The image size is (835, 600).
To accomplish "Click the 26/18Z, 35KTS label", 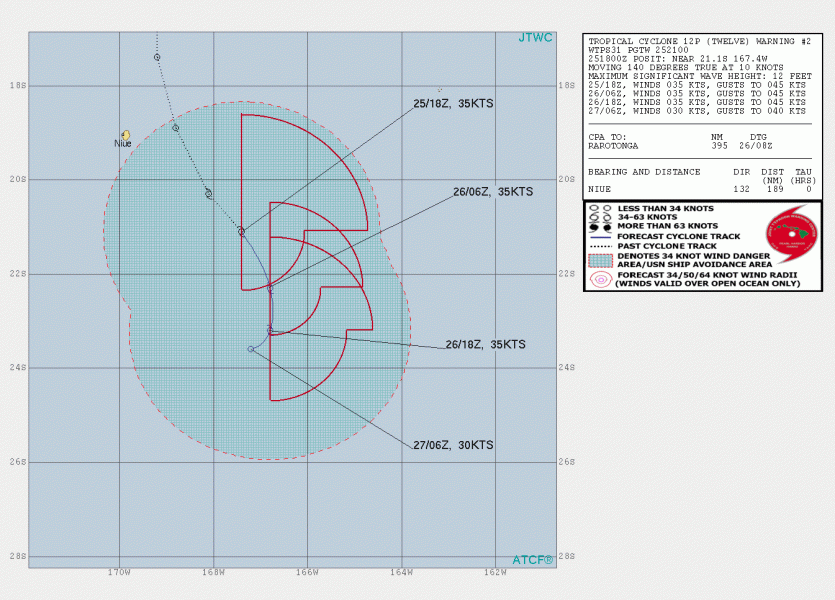I will click(486, 344).
